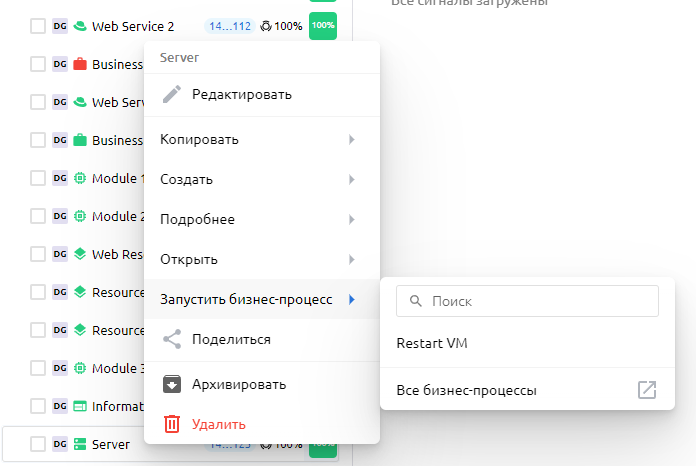Select Запустить бизнес-процесс menu entry
Viewport: 696px width, 466px height.
[246, 299]
